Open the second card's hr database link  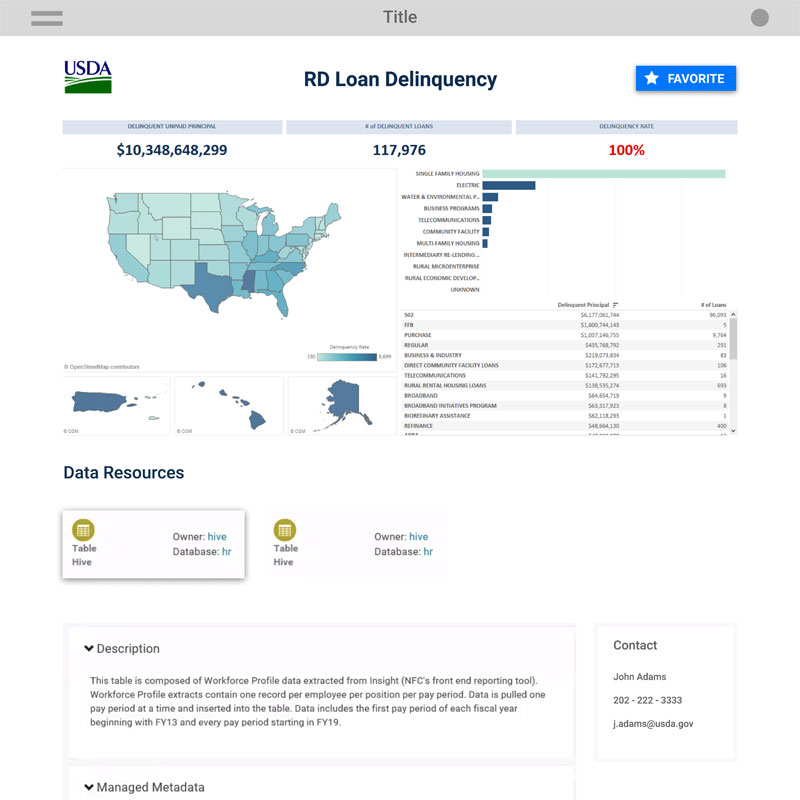coord(428,551)
